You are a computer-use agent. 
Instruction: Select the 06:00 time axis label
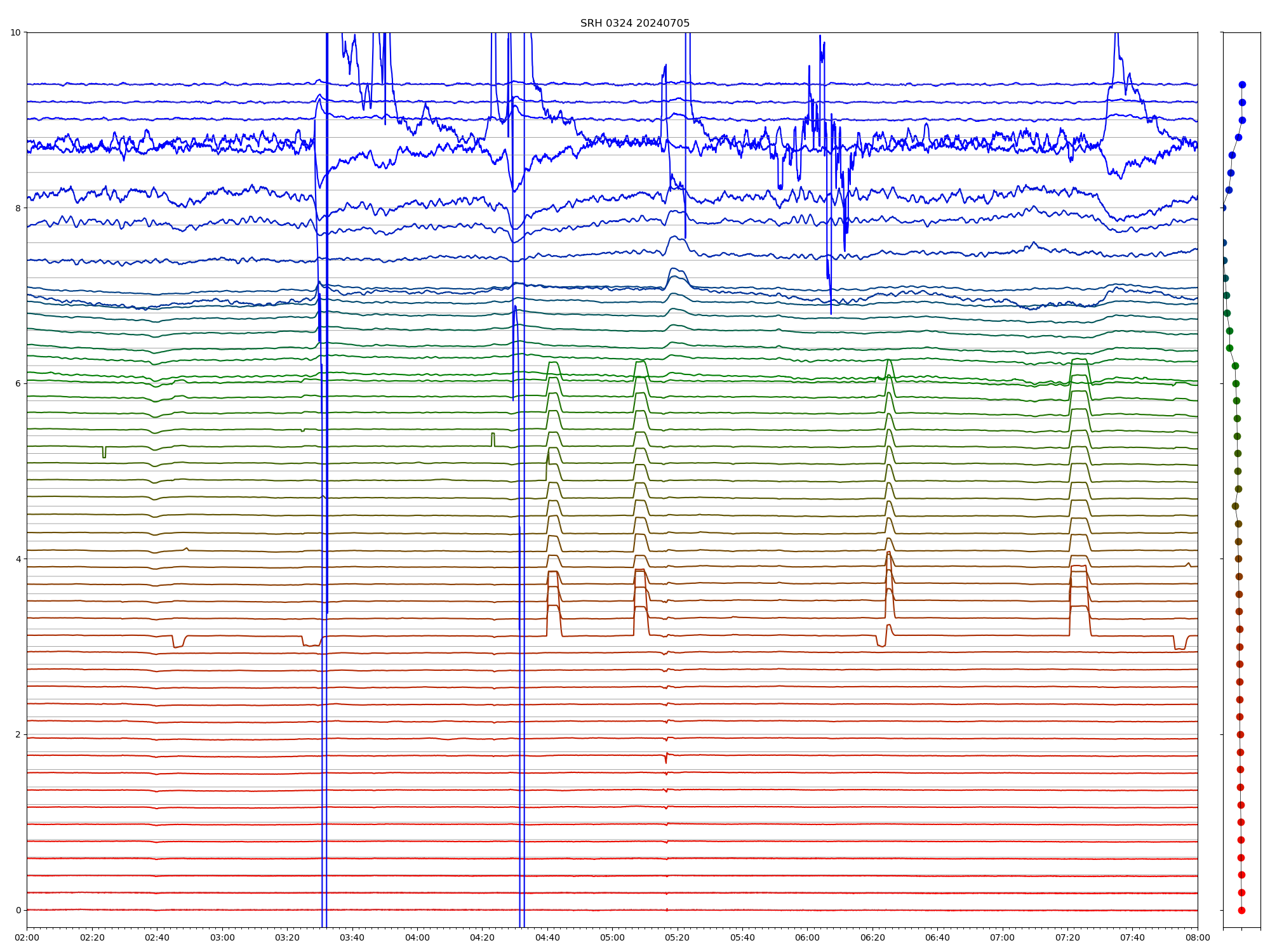807,937
